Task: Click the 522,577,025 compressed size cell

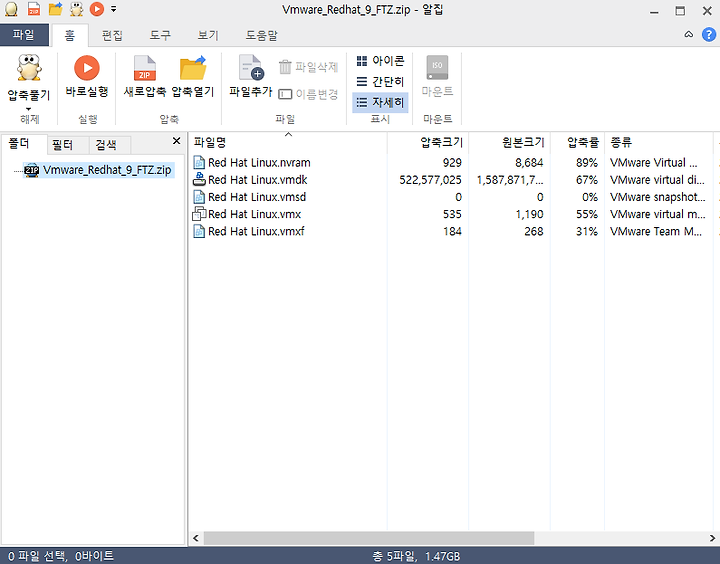Action: (x=430, y=180)
